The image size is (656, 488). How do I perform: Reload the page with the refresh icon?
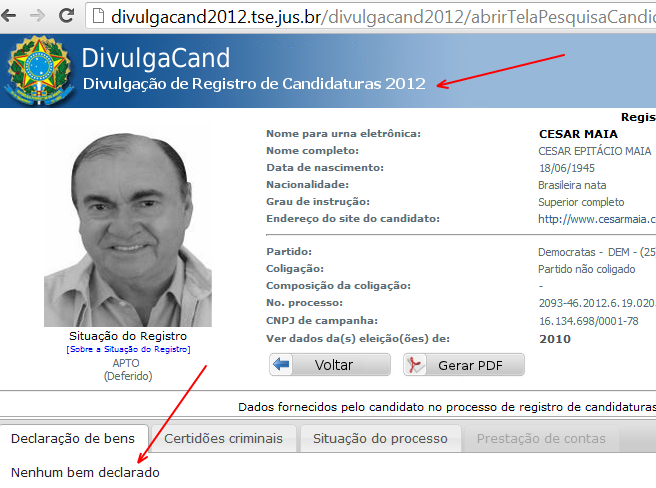pos(67,15)
